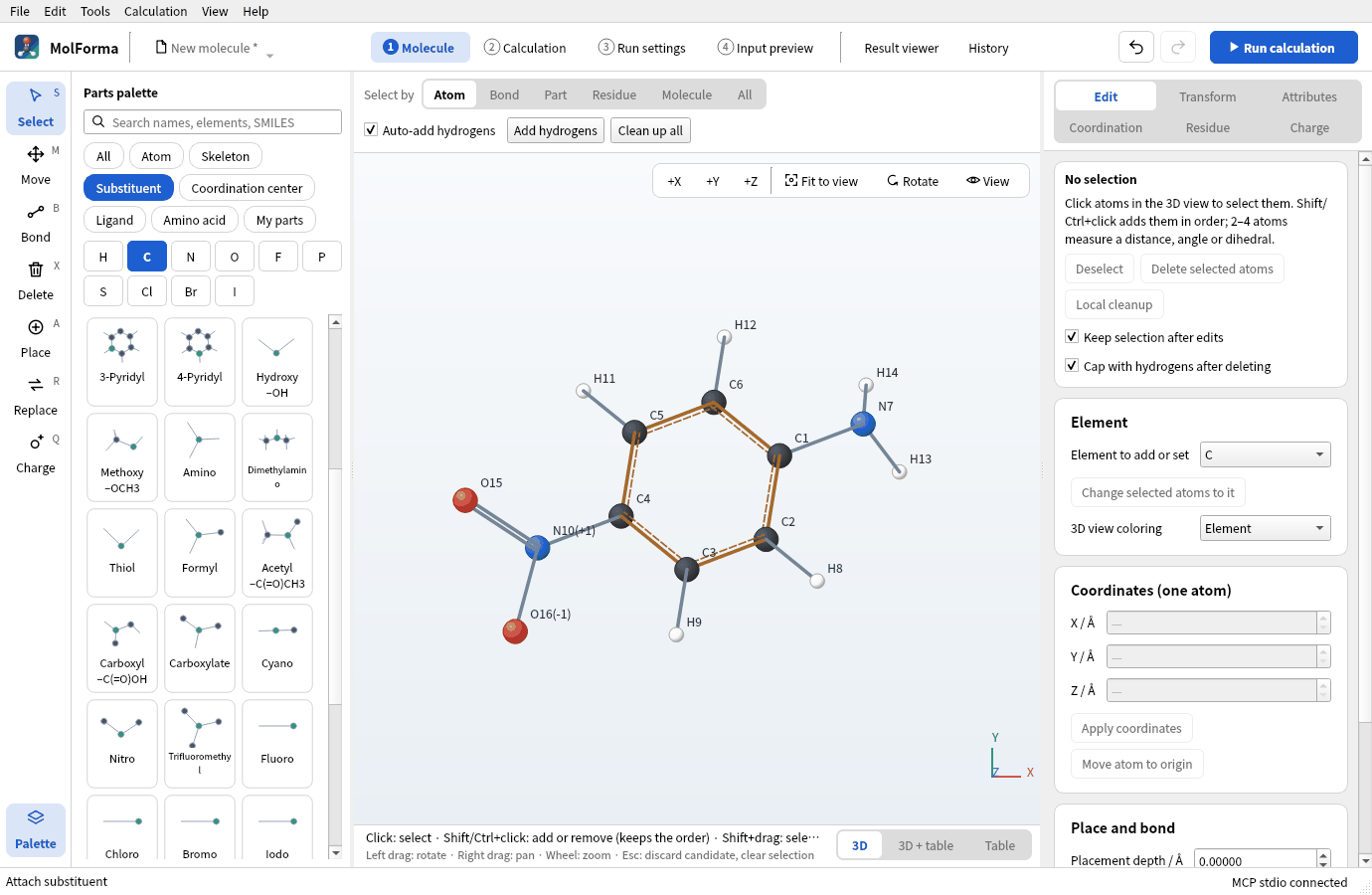
Task: Open the Result viewer
Action: coord(901,48)
